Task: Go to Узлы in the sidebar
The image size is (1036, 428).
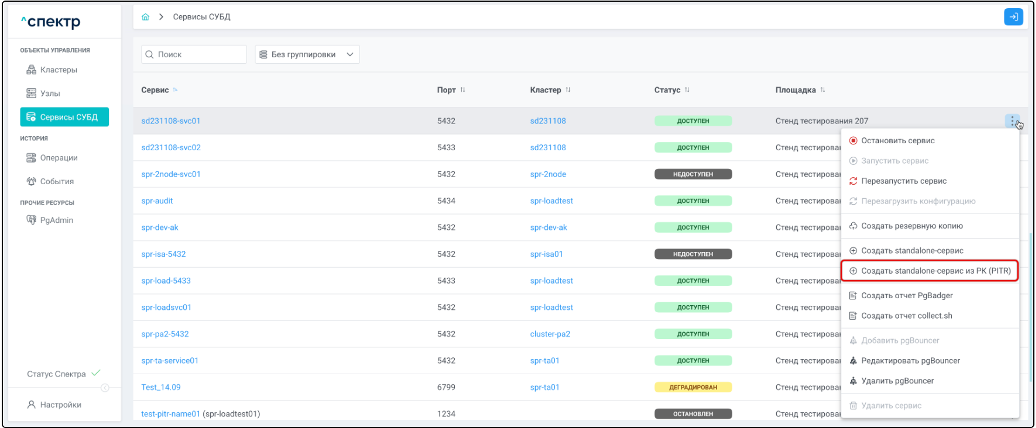Action: [x=50, y=93]
